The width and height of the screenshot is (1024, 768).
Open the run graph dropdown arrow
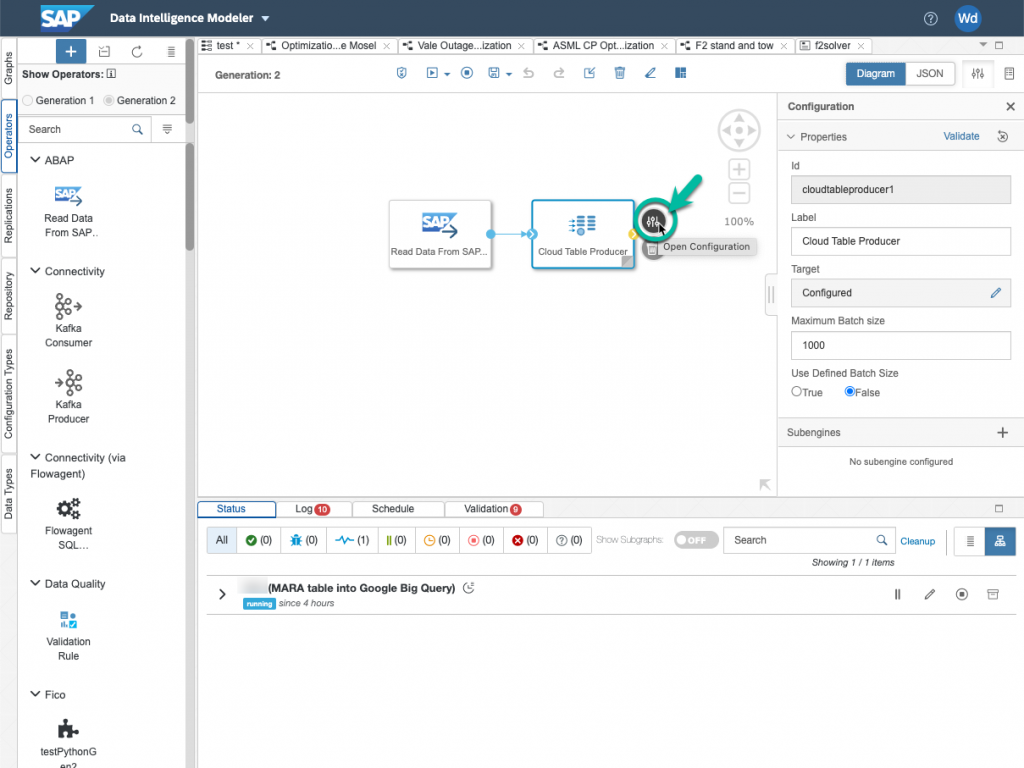point(448,73)
